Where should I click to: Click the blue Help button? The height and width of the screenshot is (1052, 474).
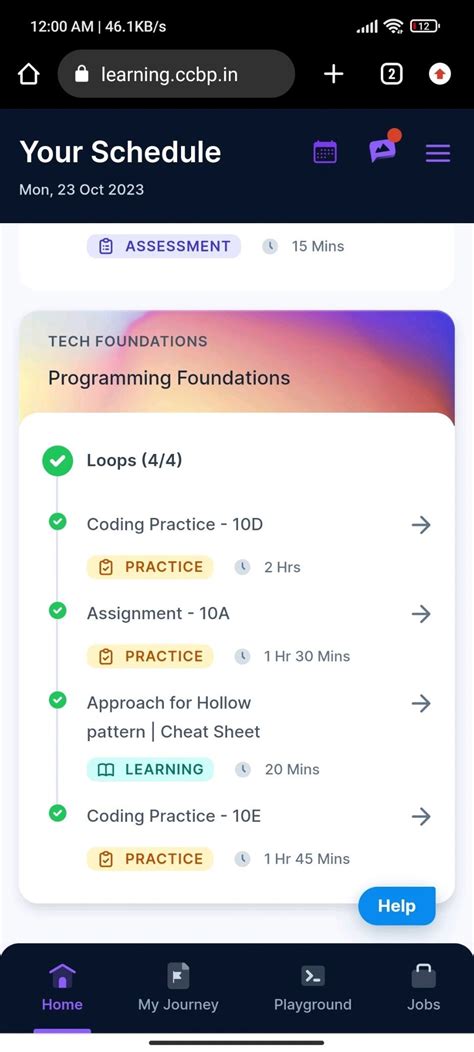(397, 906)
